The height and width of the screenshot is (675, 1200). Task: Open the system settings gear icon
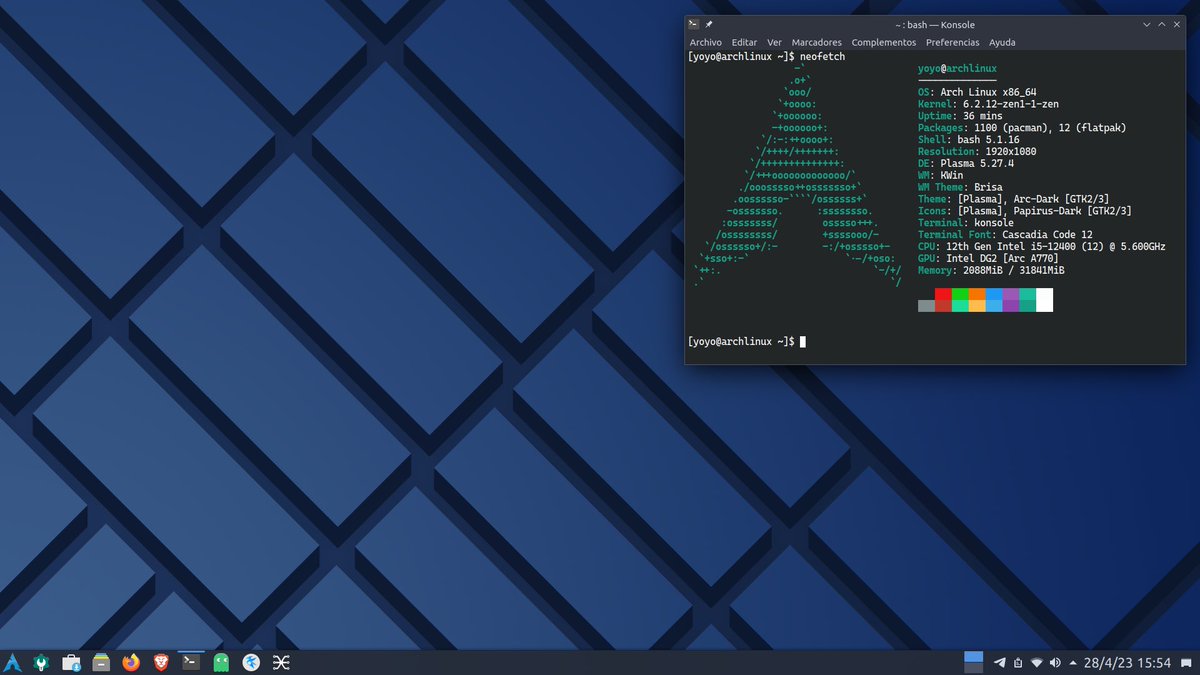pos(41,661)
